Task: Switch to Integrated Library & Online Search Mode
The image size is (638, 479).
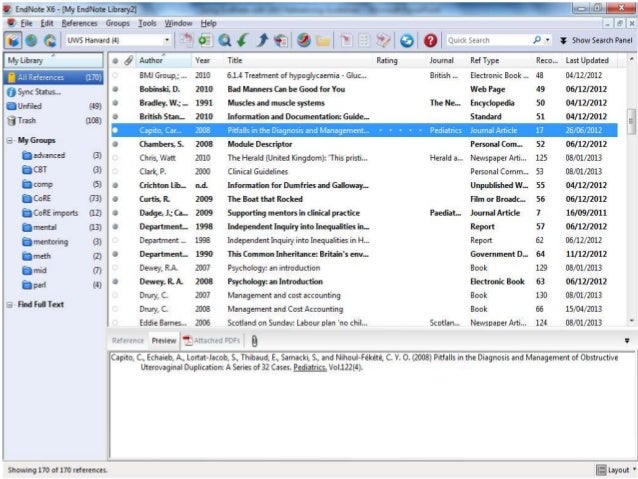Action: tap(50, 40)
